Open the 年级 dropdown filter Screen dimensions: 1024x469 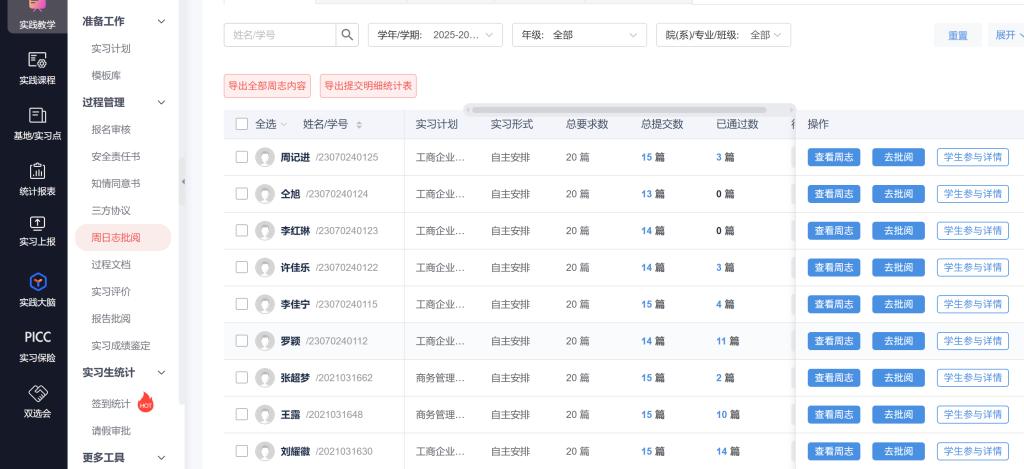[578, 35]
